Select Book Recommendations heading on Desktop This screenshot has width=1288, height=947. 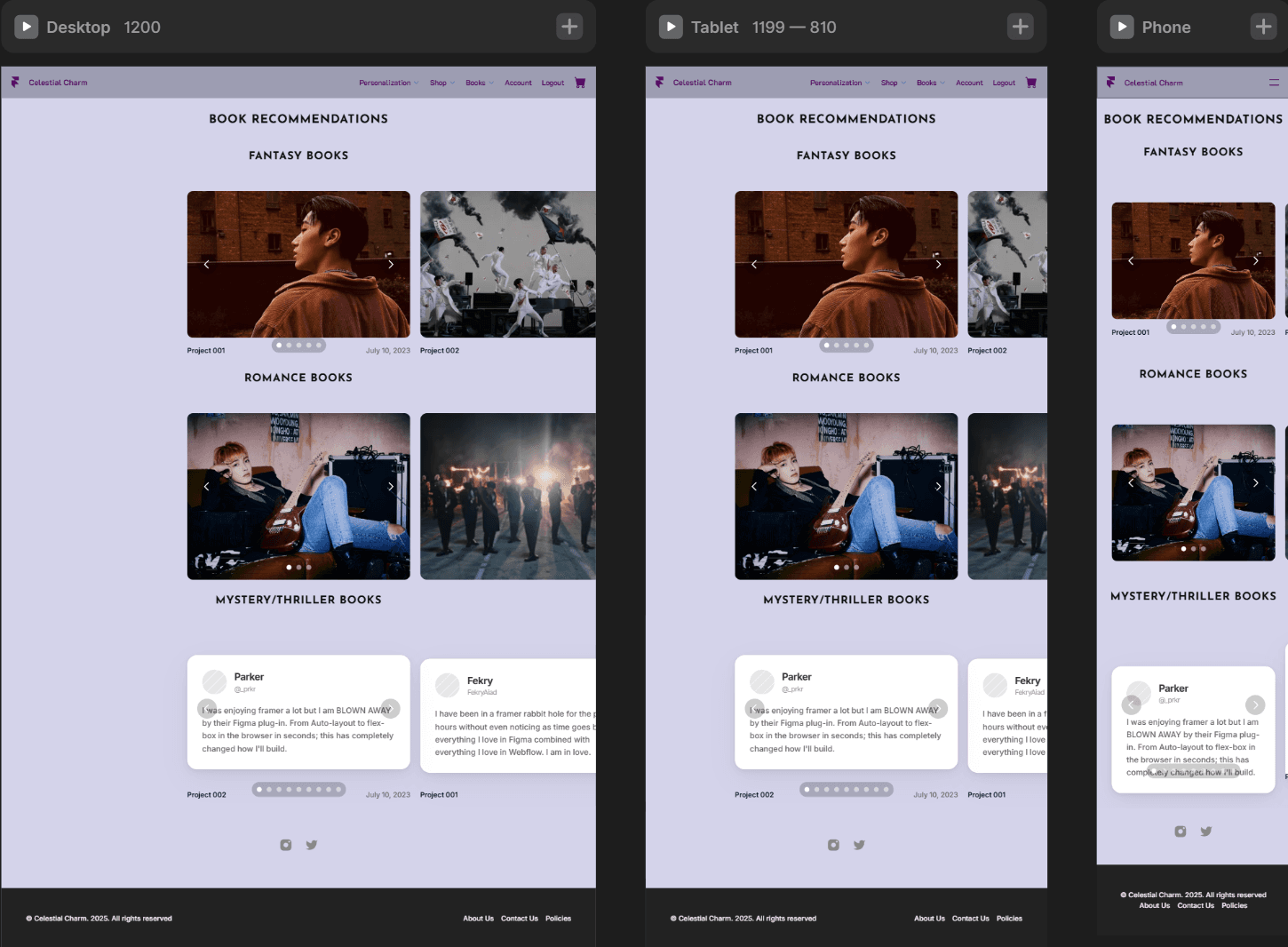coord(298,118)
